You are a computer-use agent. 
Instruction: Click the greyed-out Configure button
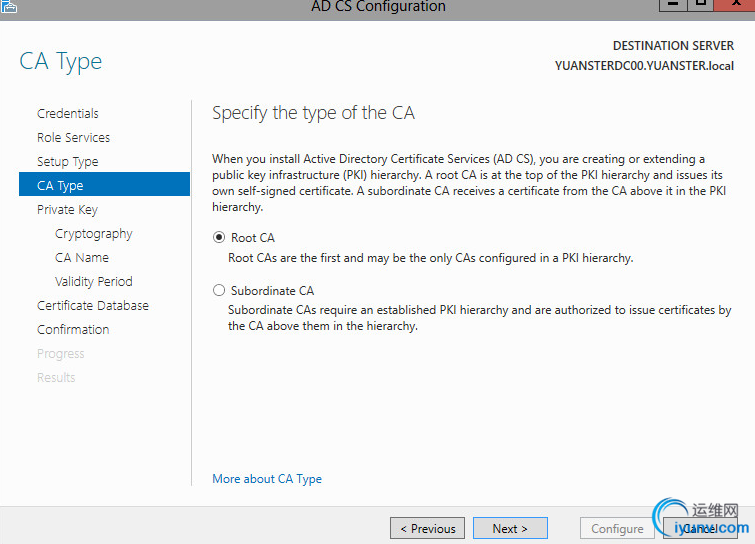point(617,529)
